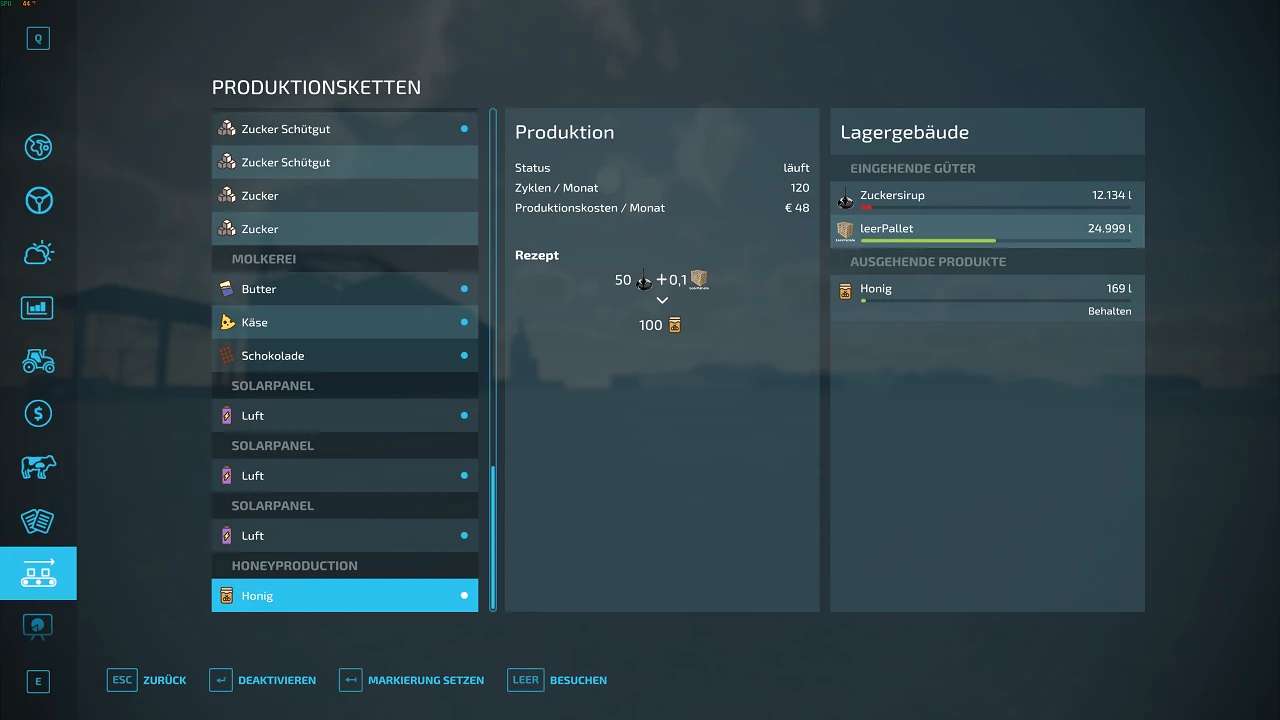Click the E next page key button
1280x720 pixels.
tap(38, 682)
